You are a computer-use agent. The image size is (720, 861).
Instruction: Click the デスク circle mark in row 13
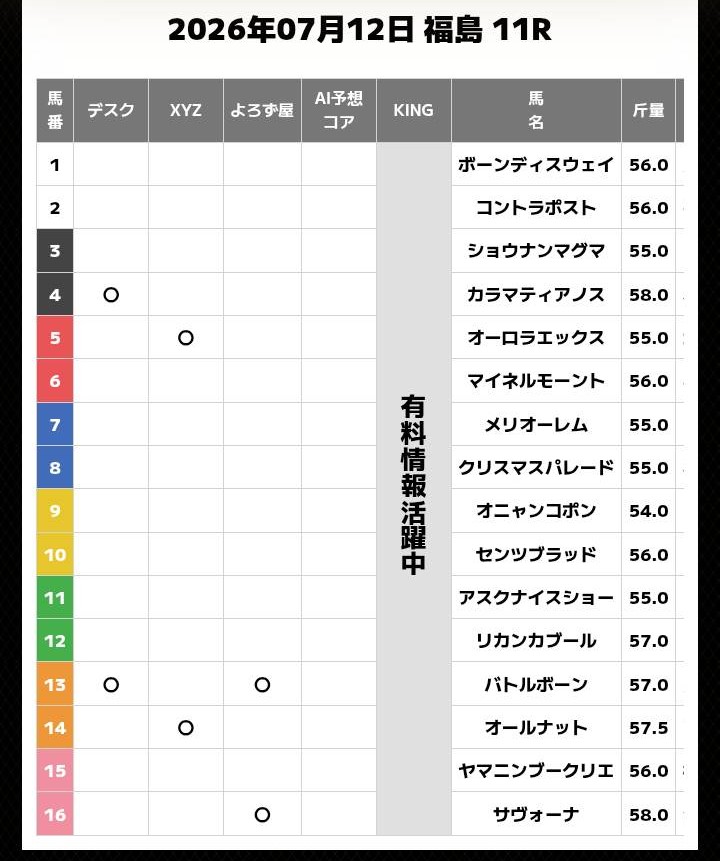click(x=111, y=685)
